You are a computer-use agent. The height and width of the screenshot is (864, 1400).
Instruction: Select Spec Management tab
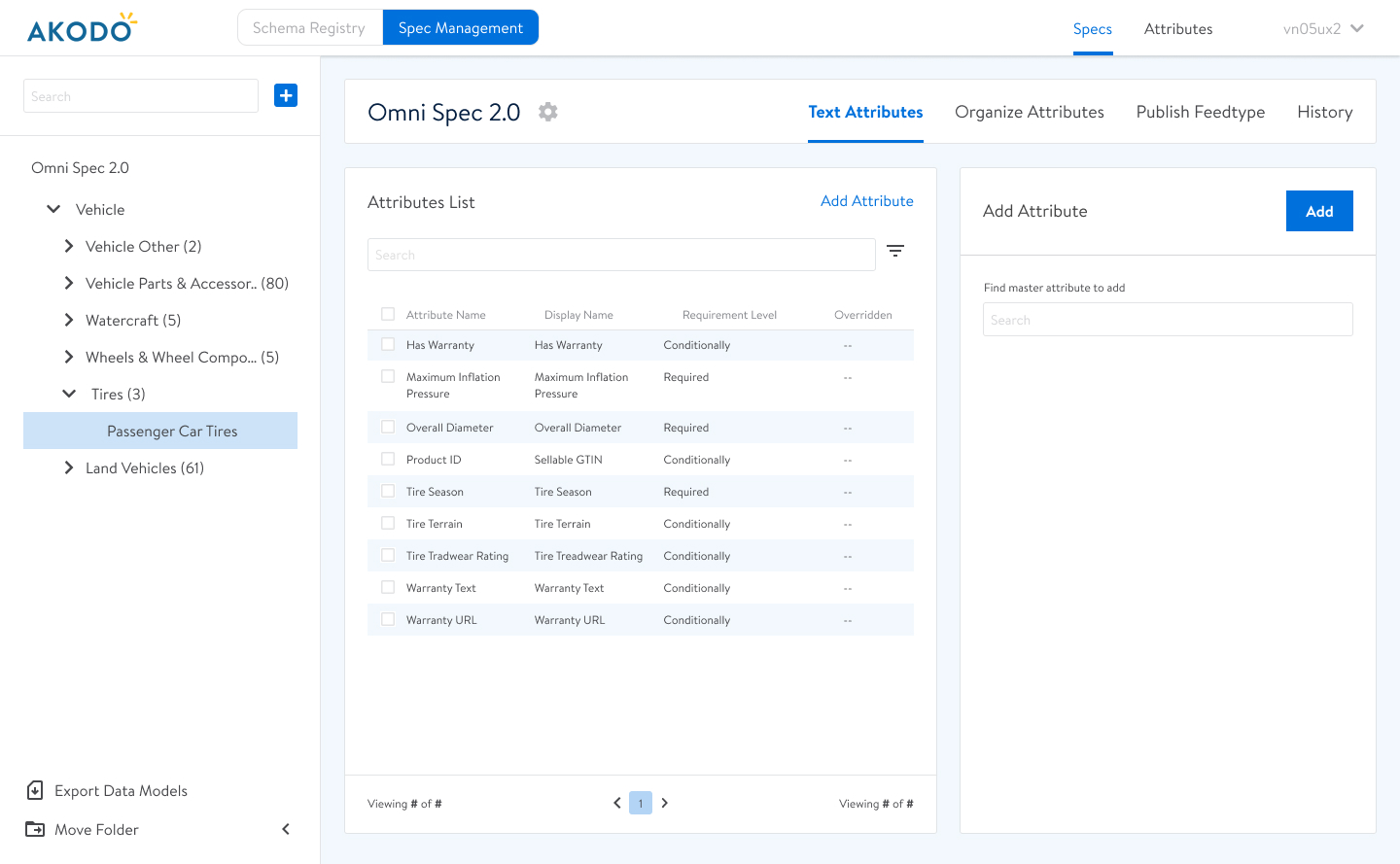(461, 27)
